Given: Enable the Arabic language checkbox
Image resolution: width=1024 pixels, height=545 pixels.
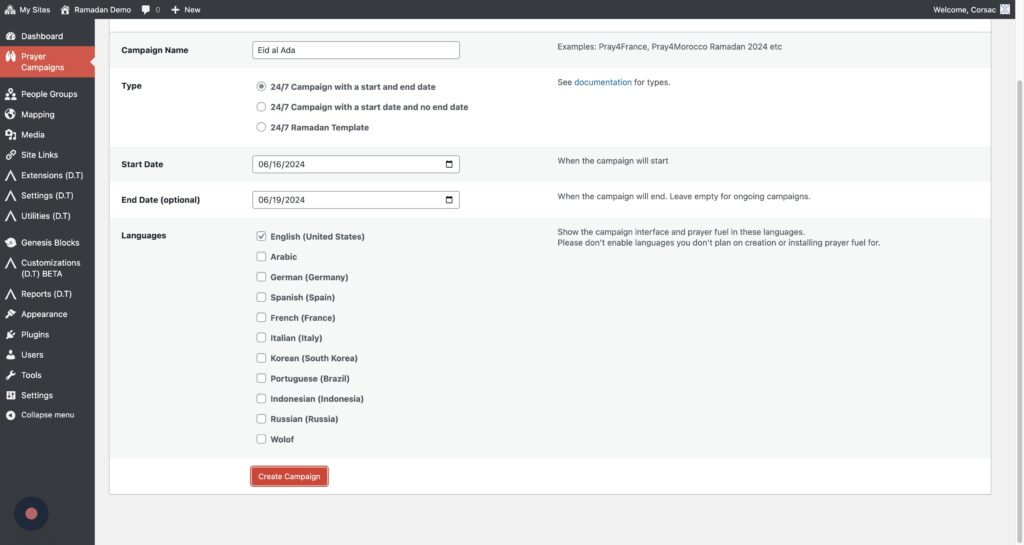Looking at the screenshot, I should (x=261, y=257).
